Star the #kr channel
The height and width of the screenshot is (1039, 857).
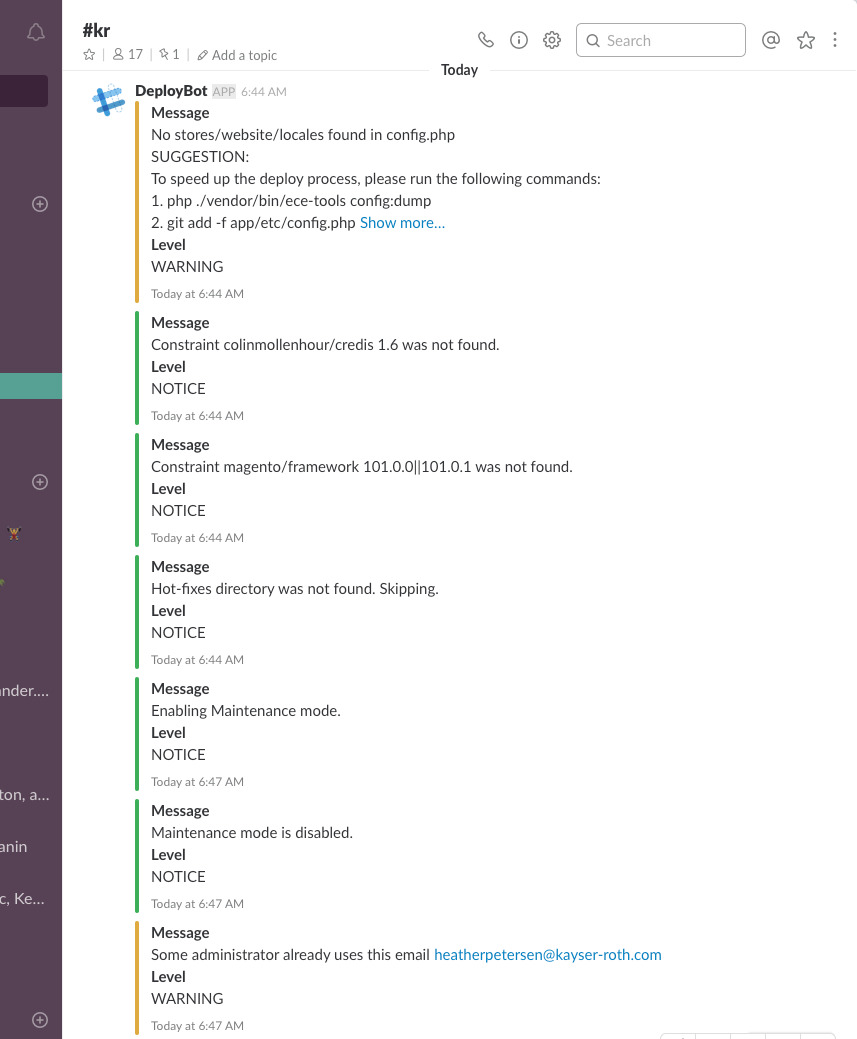88,55
